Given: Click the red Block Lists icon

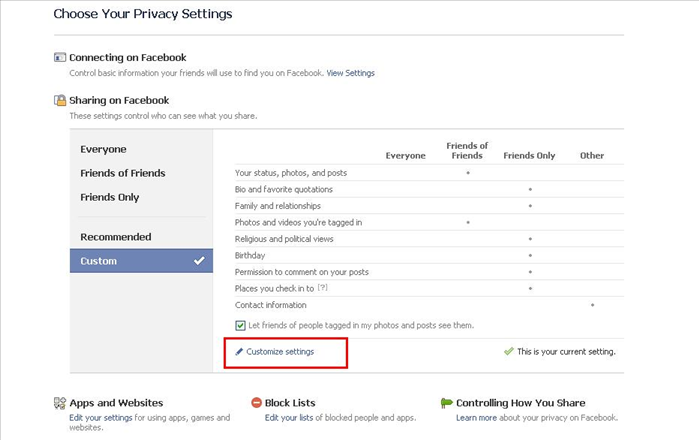Looking at the screenshot, I should point(256,403).
